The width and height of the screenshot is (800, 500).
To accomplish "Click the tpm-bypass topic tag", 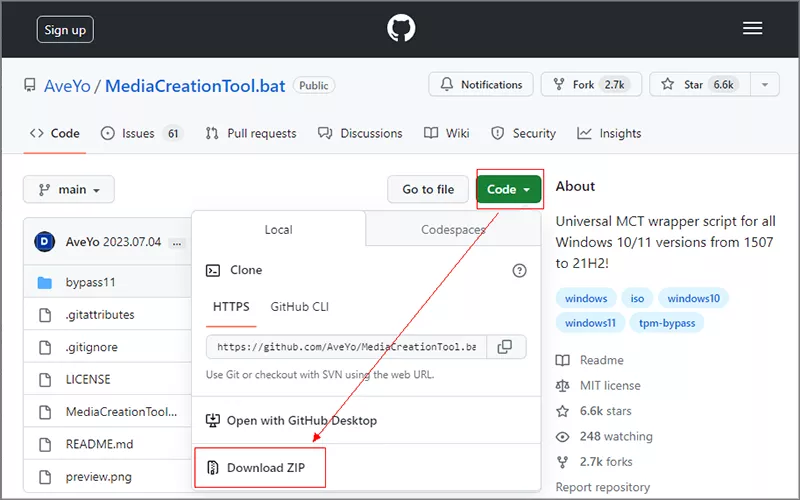I will coord(667,323).
